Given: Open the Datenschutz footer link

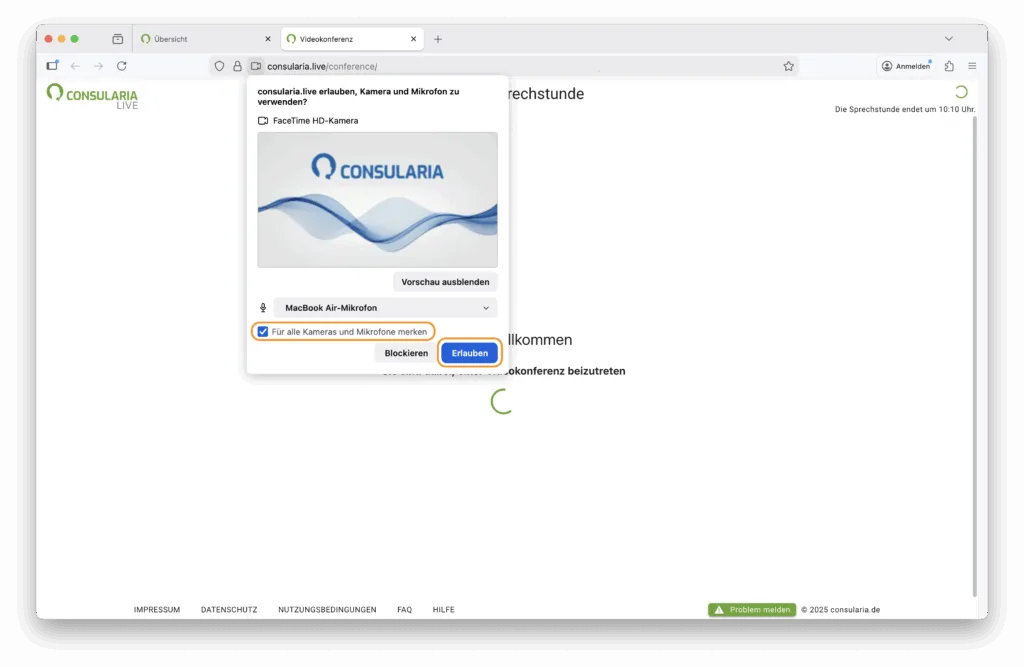Looking at the screenshot, I should tap(229, 610).
